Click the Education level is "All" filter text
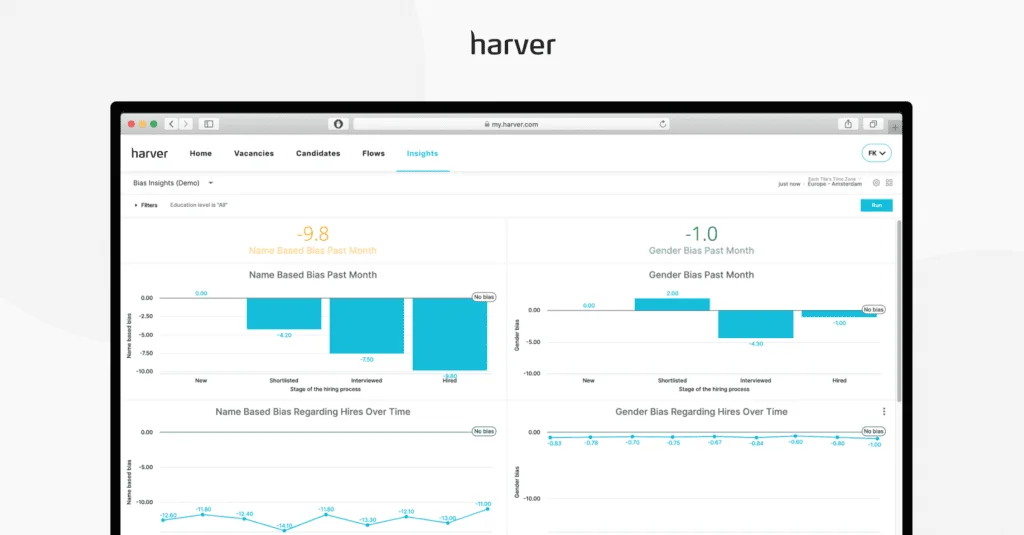1024x535 pixels. [x=199, y=205]
